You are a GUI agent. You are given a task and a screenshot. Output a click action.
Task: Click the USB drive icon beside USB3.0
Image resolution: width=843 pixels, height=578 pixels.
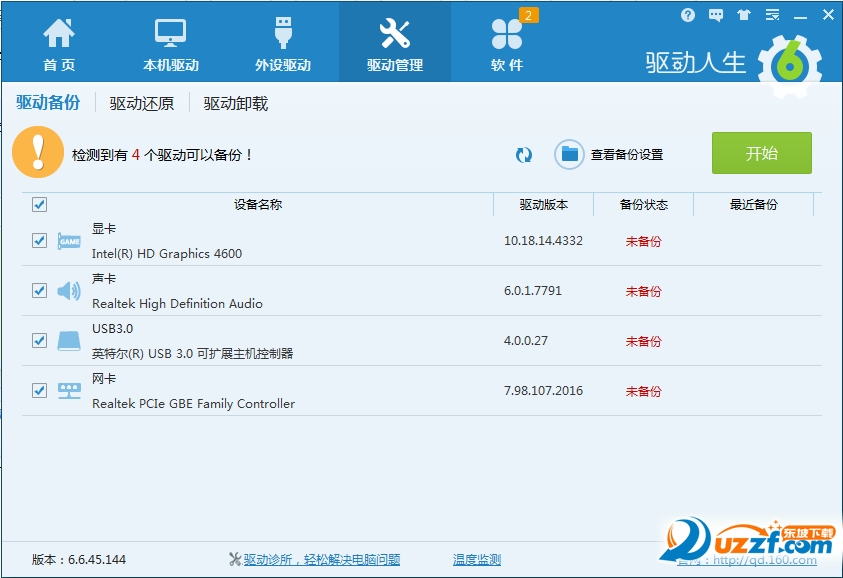coord(68,340)
